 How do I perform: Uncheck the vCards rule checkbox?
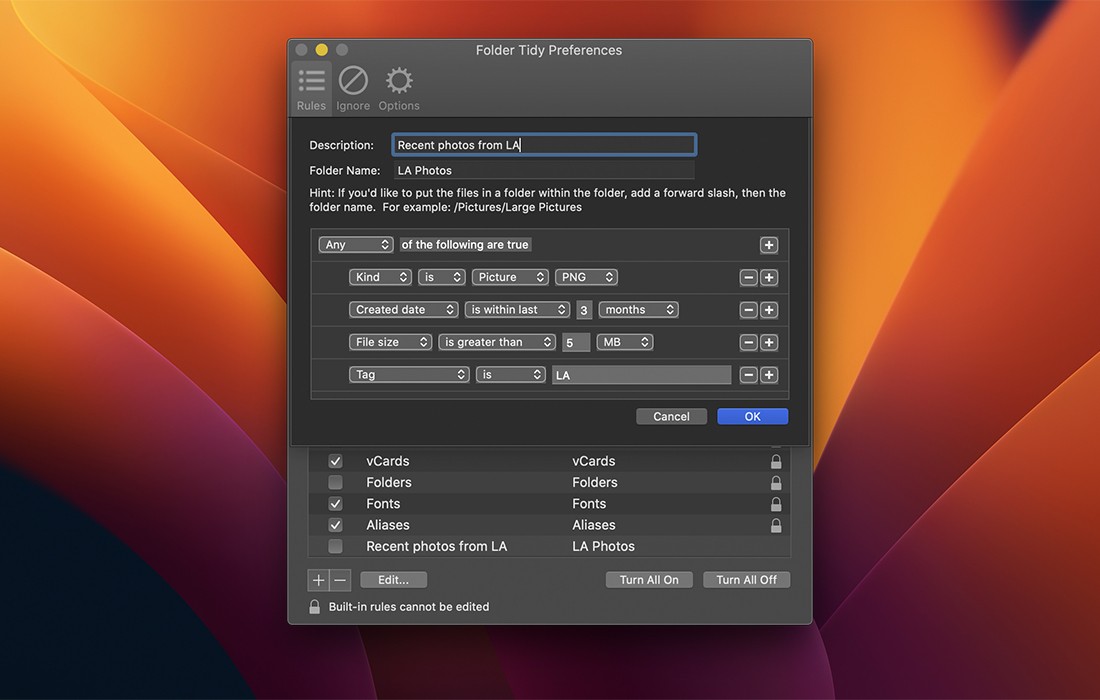336,462
